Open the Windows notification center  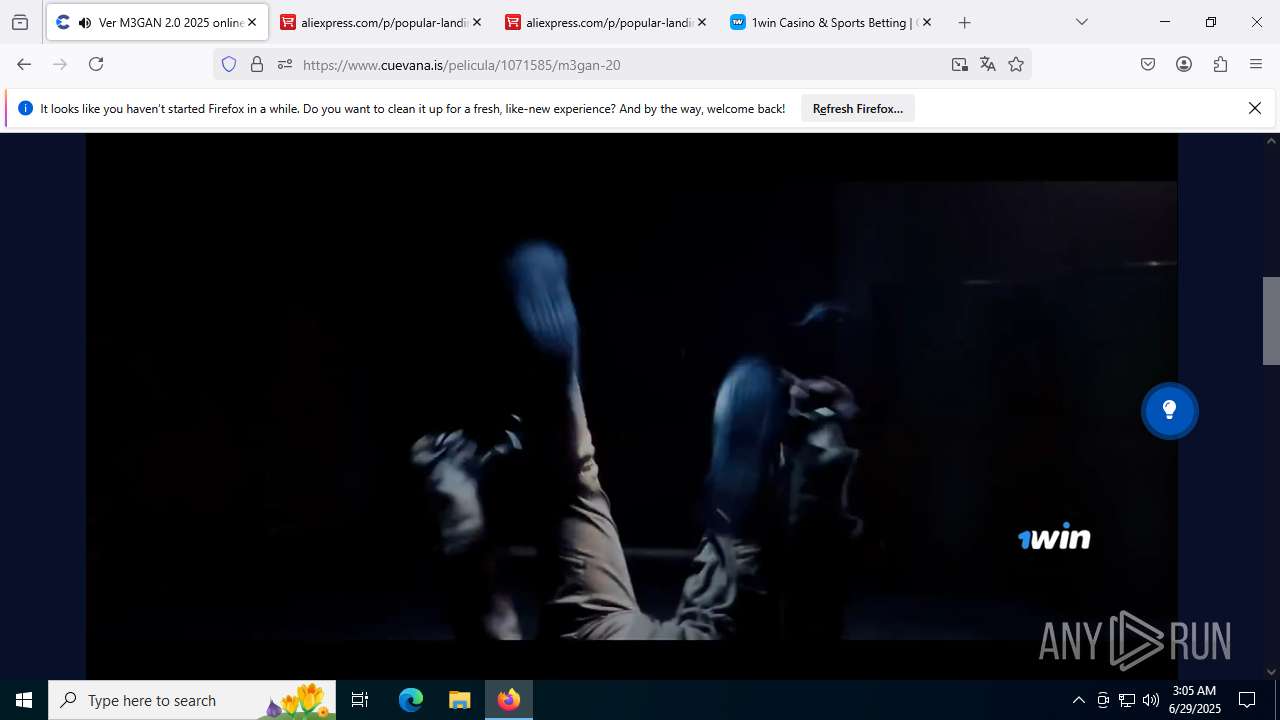1247,700
